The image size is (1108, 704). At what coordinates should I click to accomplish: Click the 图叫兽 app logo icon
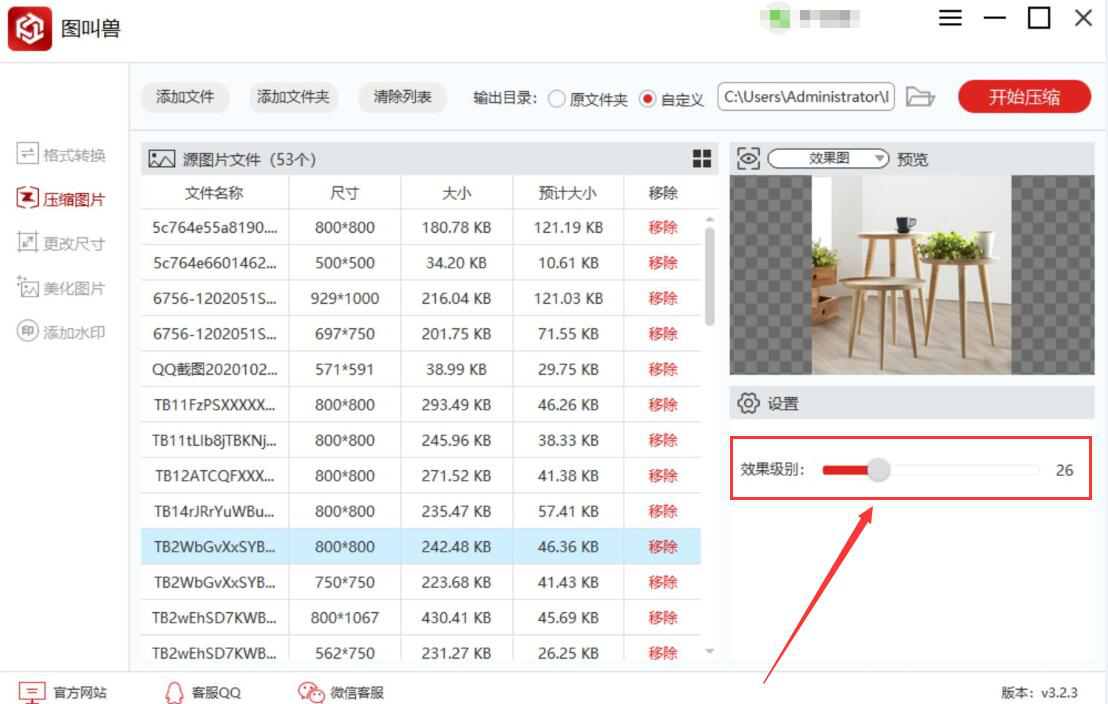click(x=30, y=28)
